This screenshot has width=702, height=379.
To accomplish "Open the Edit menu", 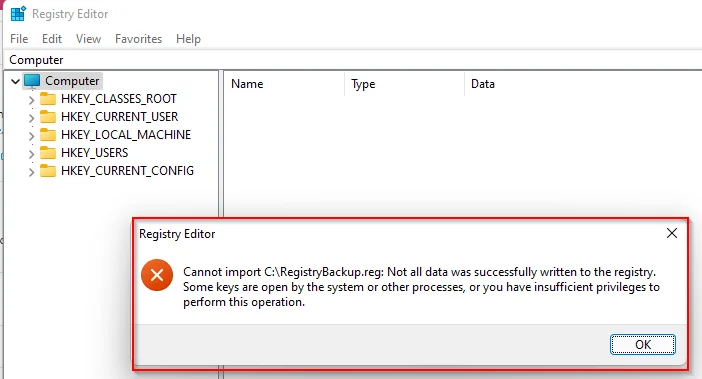I will (x=52, y=39).
